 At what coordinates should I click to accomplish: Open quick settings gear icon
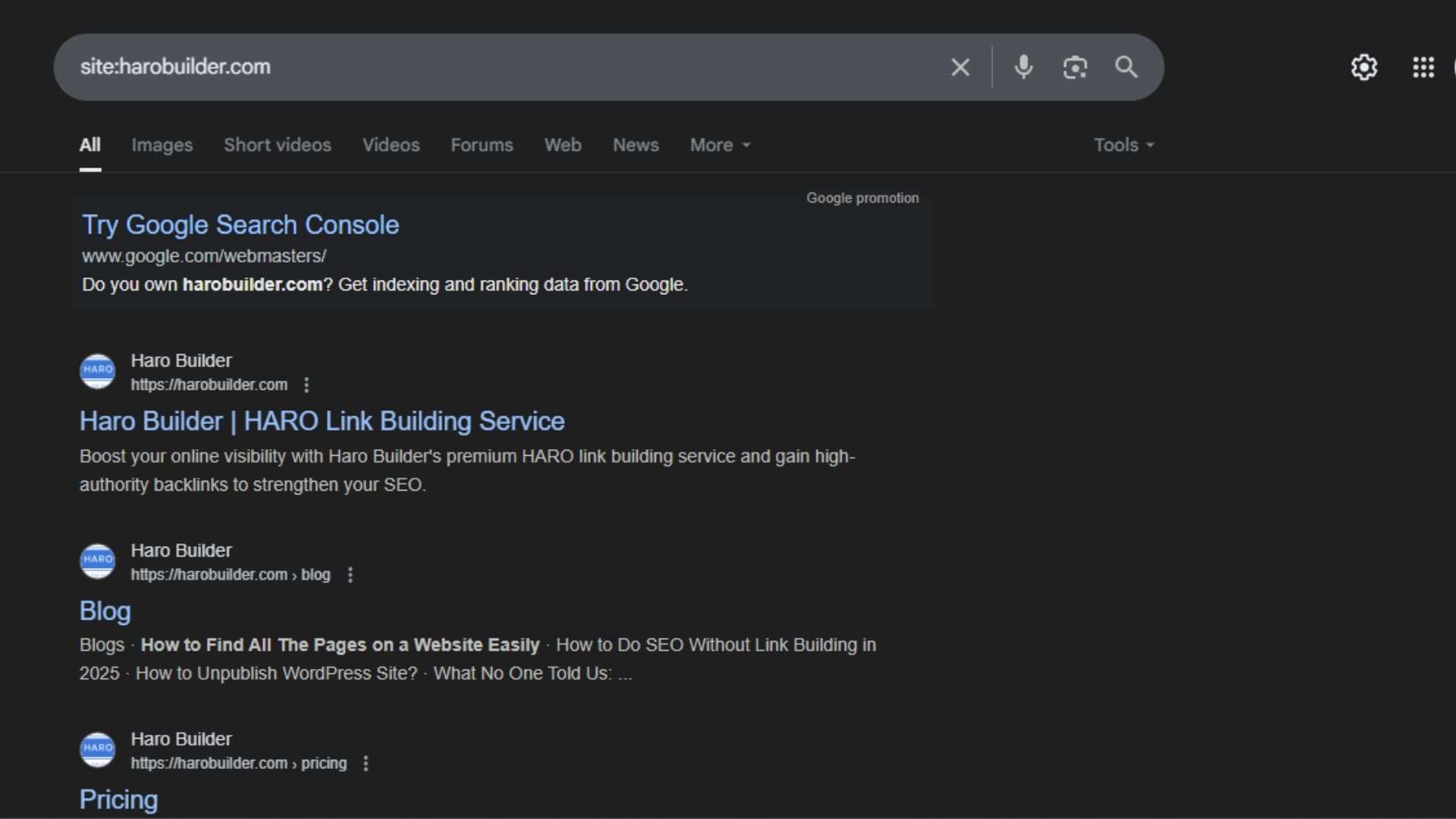1364,67
